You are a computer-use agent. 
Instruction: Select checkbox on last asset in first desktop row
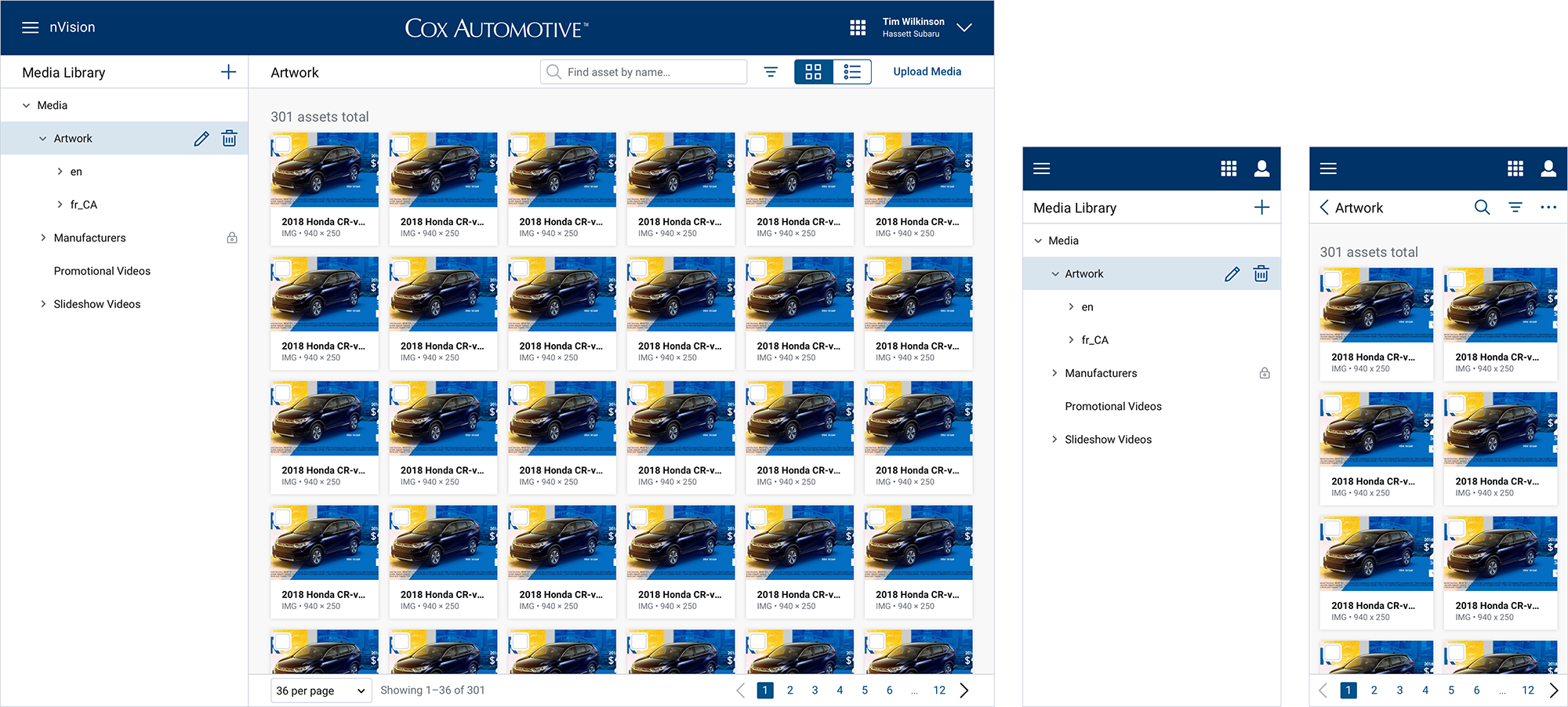tap(877, 144)
